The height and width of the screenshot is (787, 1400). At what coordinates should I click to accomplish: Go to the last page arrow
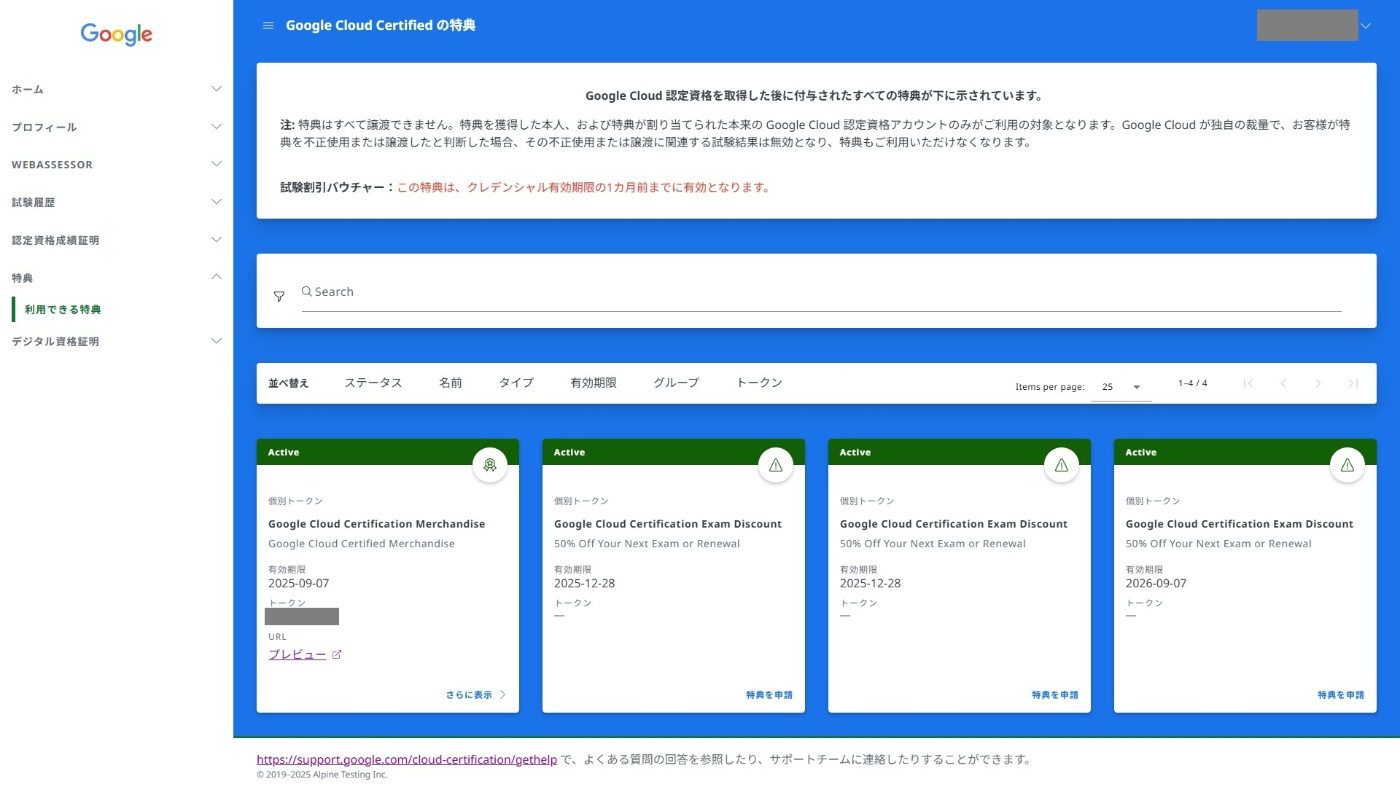1353,383
